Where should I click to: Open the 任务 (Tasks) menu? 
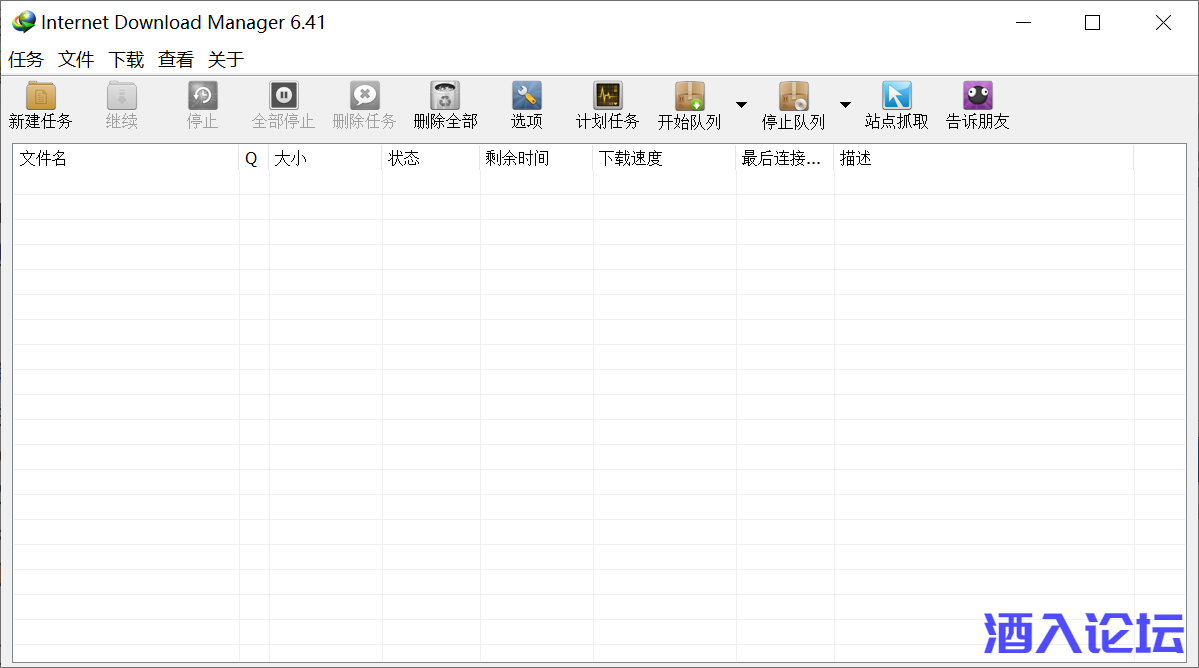tap(26, 60)
